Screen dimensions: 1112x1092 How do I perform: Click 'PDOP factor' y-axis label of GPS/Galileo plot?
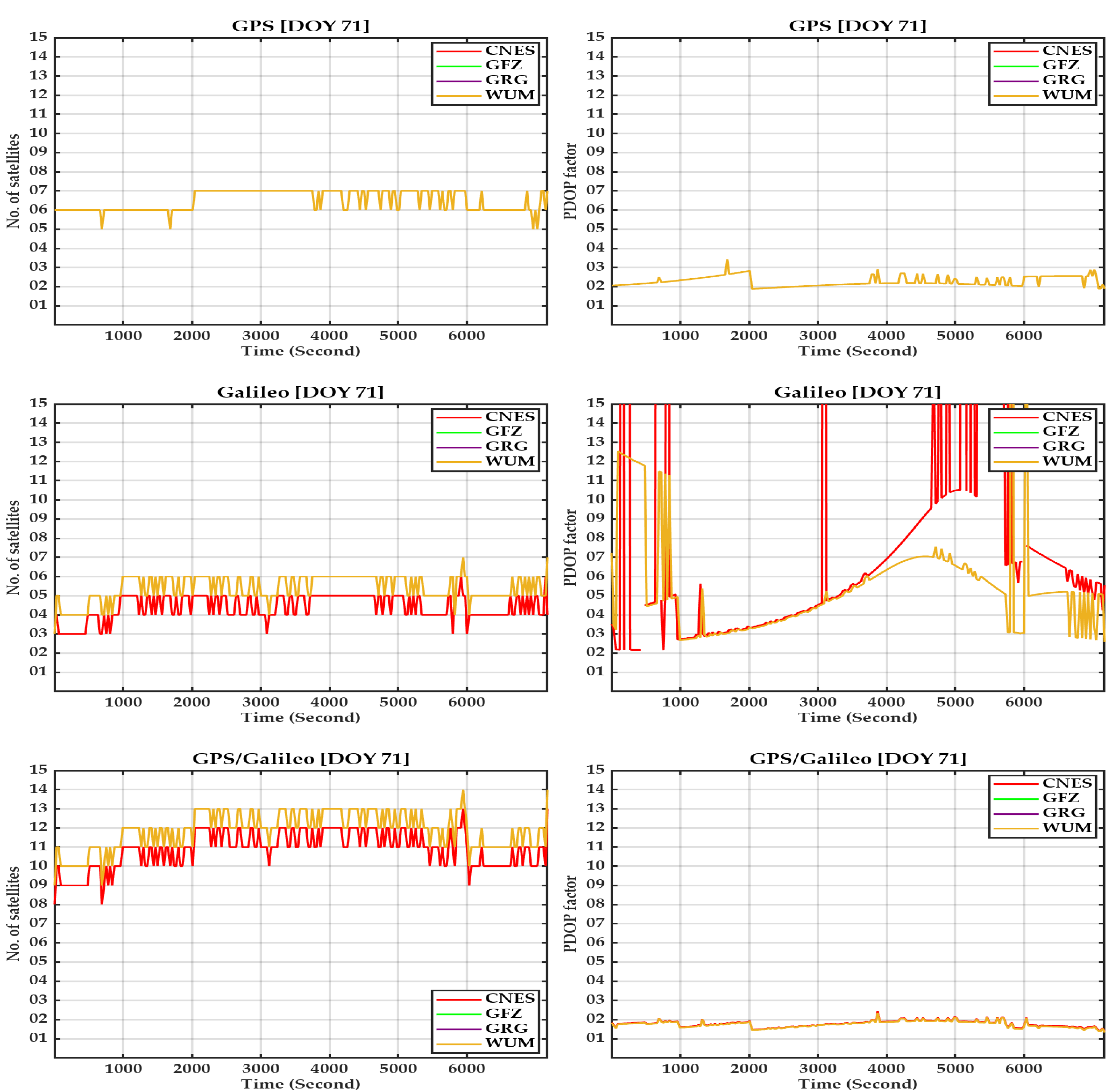point(570,914)
